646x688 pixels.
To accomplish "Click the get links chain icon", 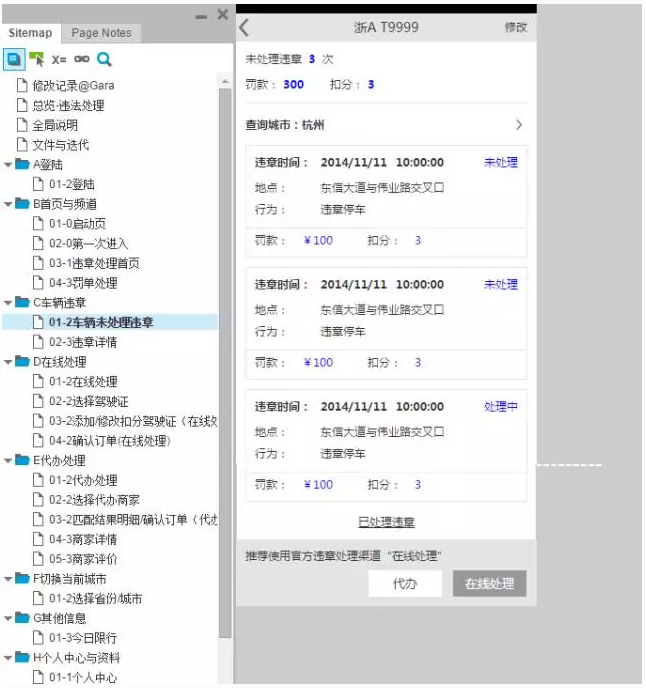I will (82, 59).
